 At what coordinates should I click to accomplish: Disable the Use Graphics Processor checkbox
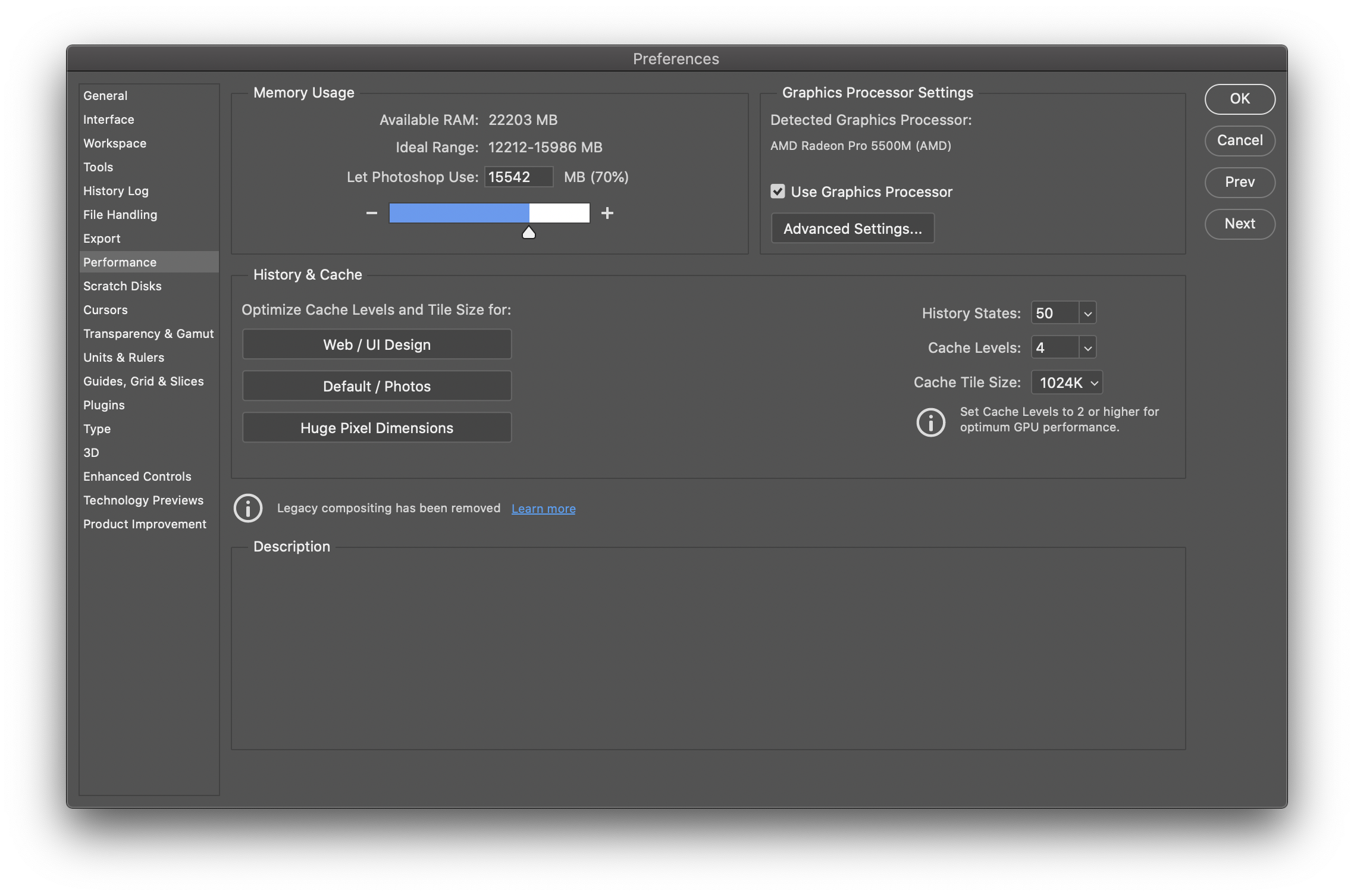click(x=778, y=192)
